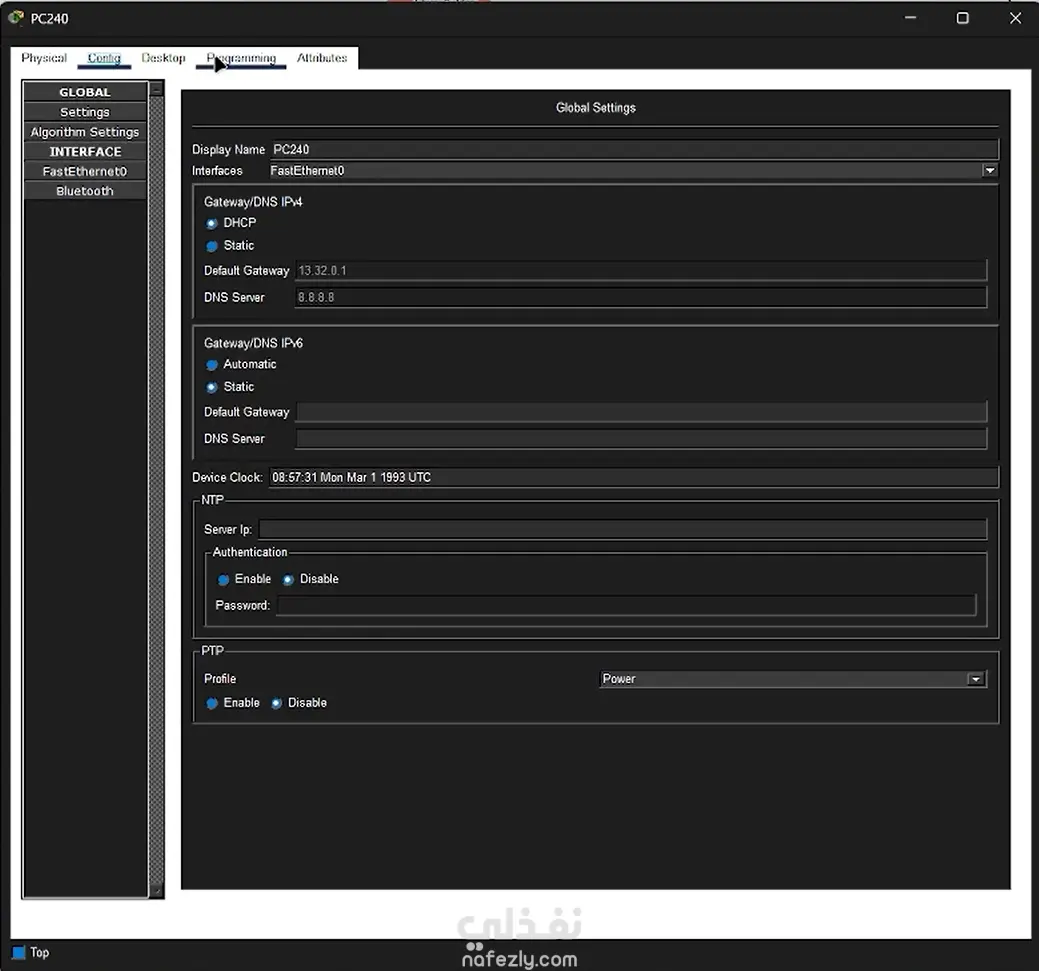Enable PTP
Image resolution: width=1039 pixels, height=971 pixels.
tap(212, 703)
